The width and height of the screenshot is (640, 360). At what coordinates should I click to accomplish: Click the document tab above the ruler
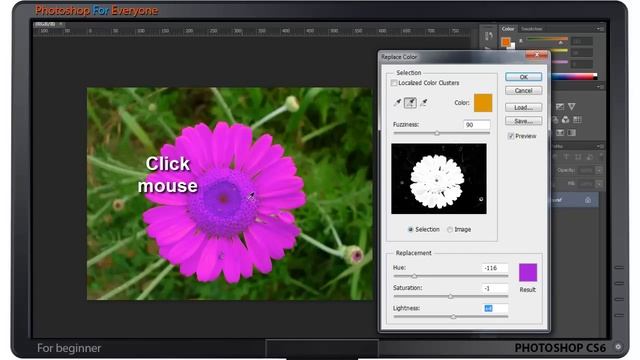49,24
